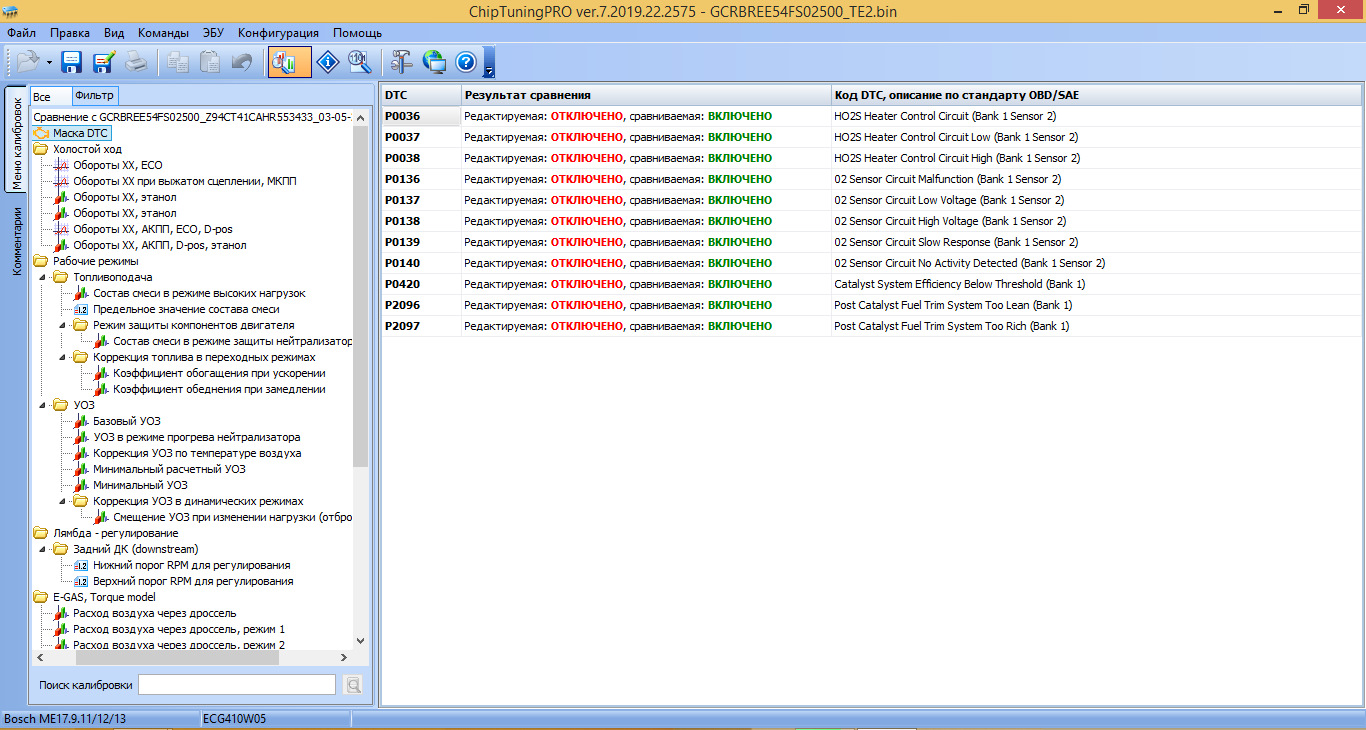
Task: Open settings via hammer and wrench icon
Action: tap(402, 62)
